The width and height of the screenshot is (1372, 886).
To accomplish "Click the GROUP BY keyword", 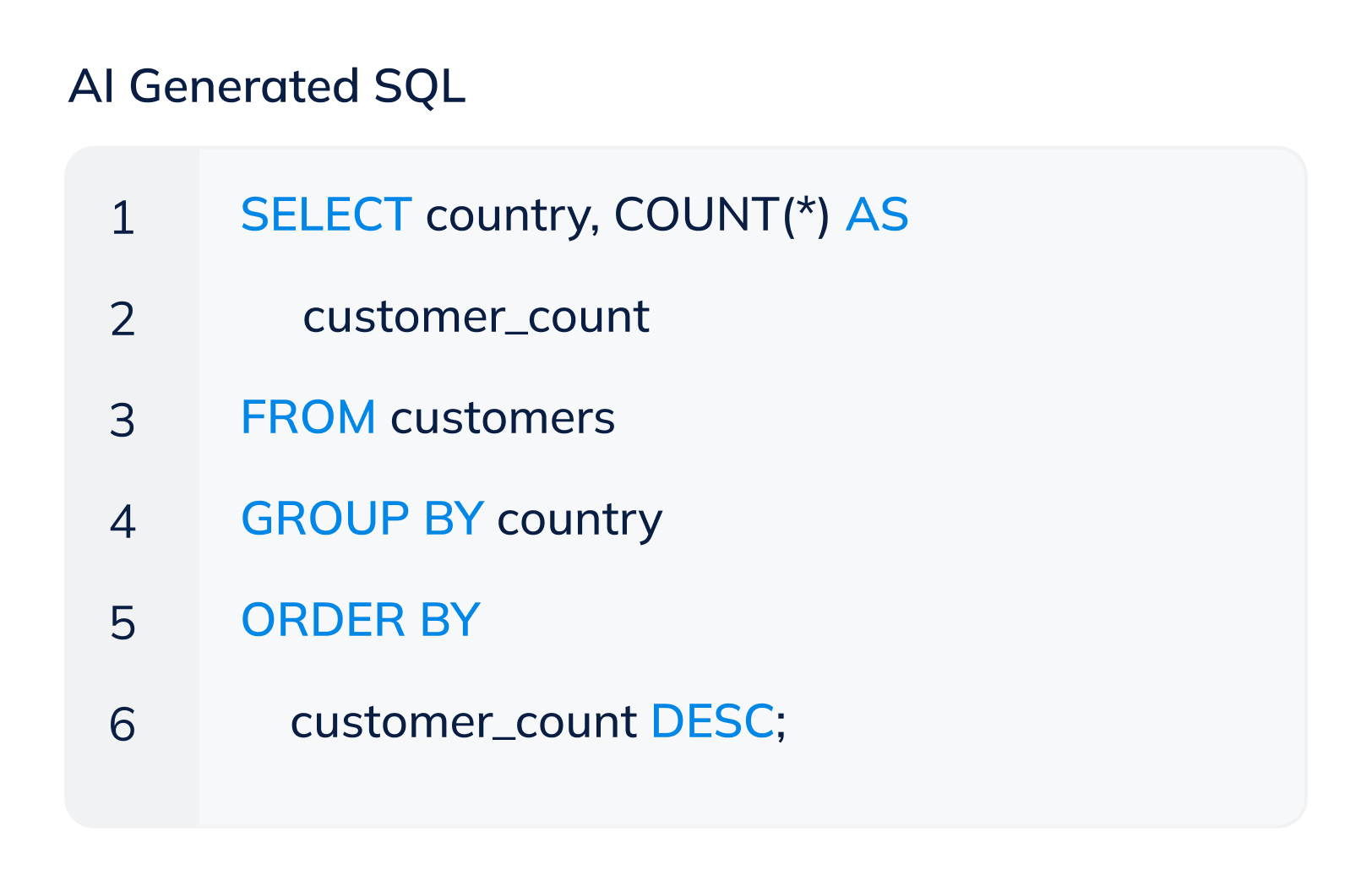I will click(x=362, y=519).
